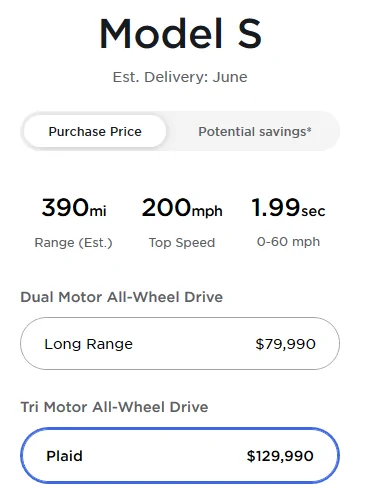Viewport: 367px width, 493px height.
Task: Click the 'Long Range' name text
Action: click(89, 344)
